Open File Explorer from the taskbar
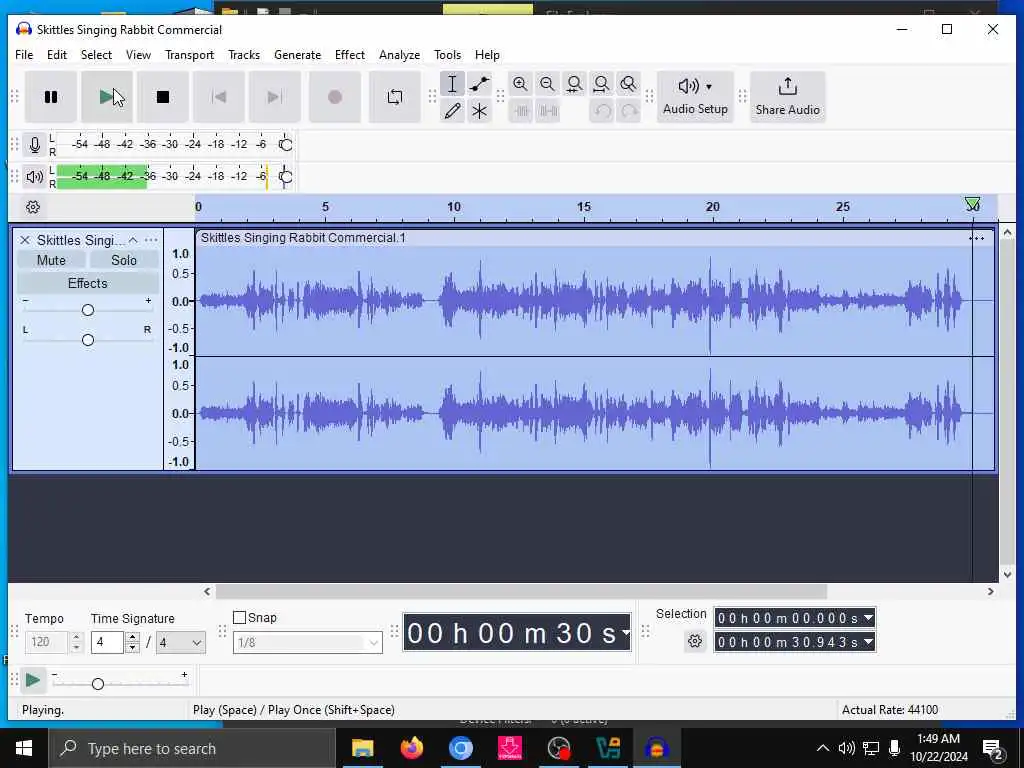 point(362,748)
